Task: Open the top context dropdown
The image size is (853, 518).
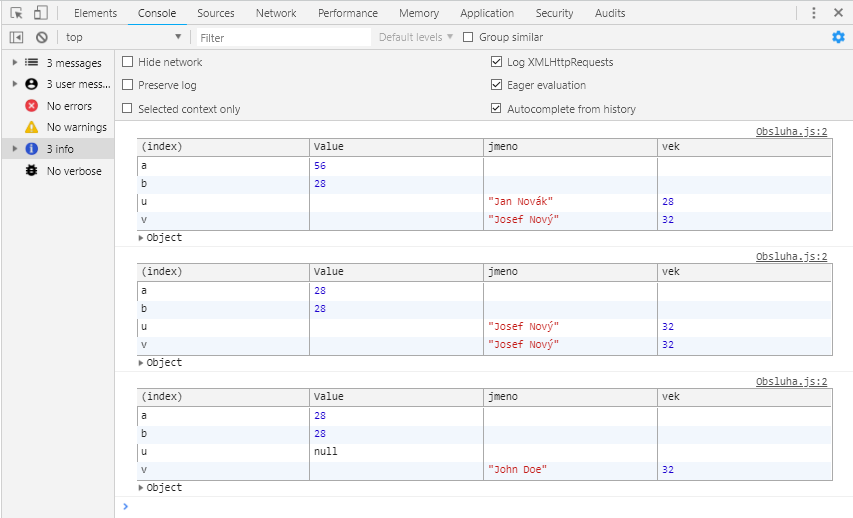Action: [123, 37]
